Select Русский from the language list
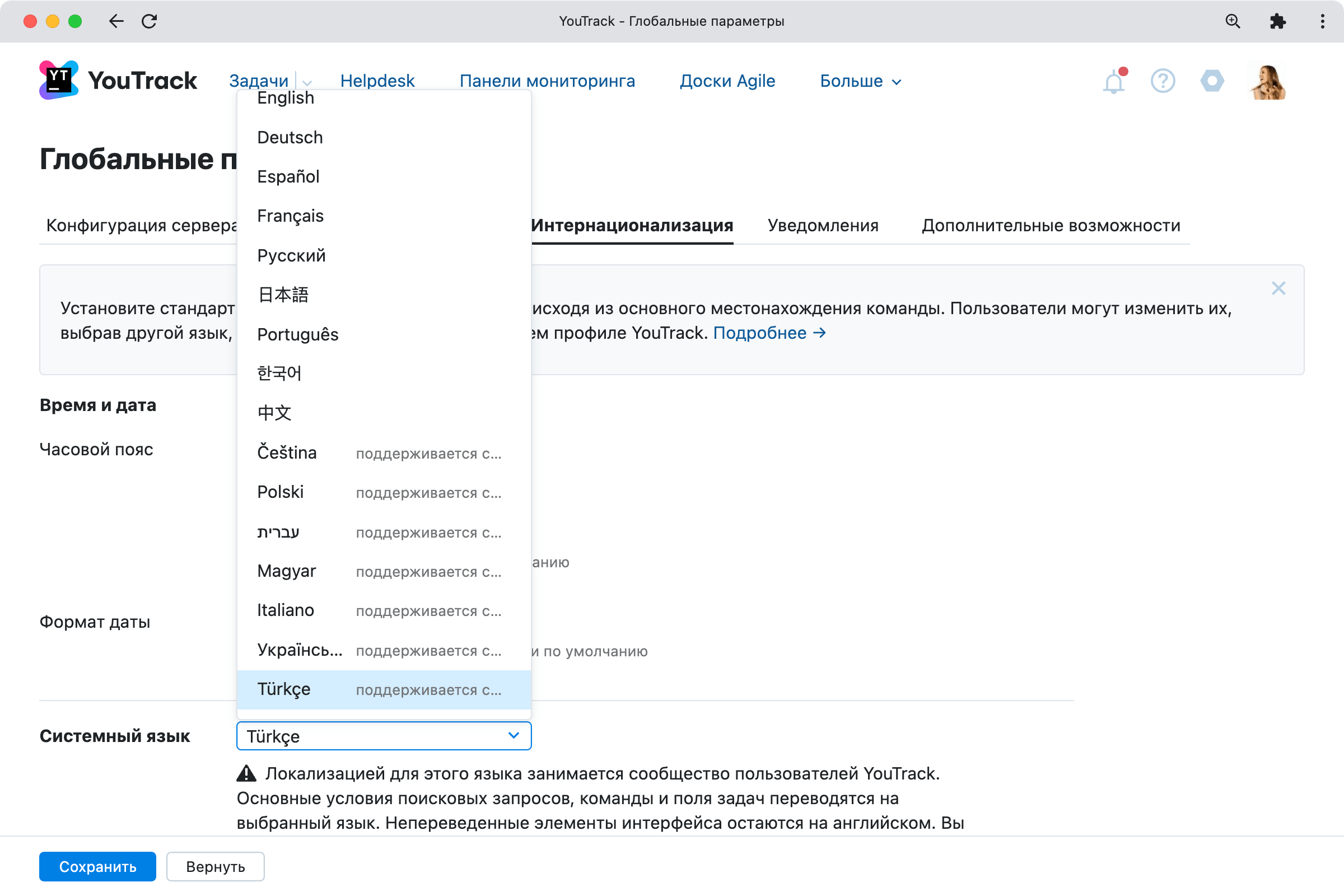 [x=291, y=255]
